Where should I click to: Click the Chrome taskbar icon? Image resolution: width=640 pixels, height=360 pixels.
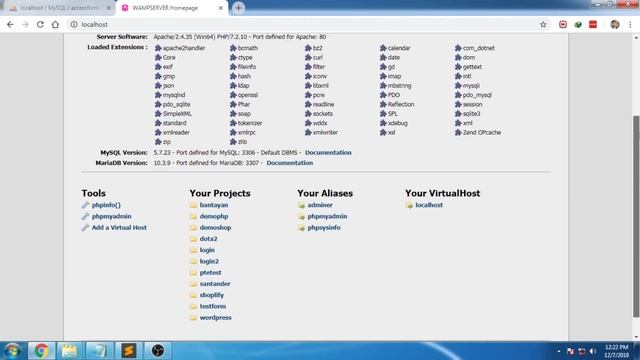pos(41,351)
